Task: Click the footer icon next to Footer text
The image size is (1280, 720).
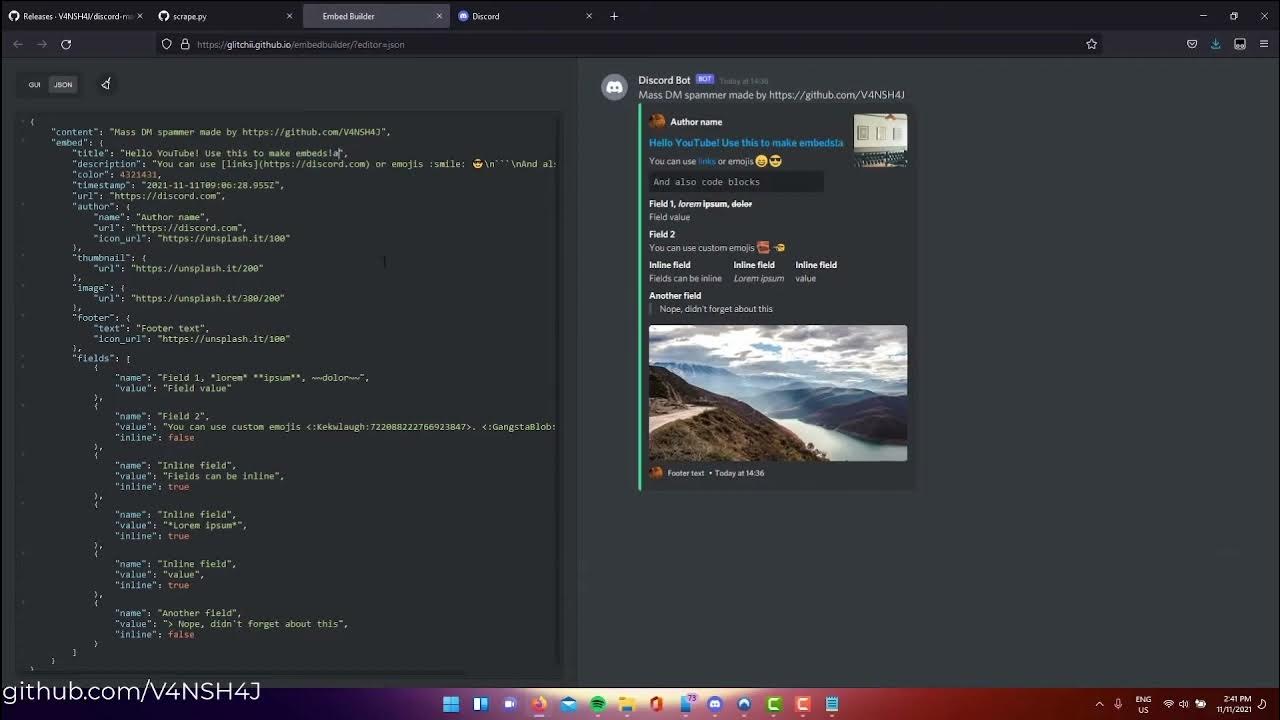Action: pyautogui.click(x=656, y=473)
